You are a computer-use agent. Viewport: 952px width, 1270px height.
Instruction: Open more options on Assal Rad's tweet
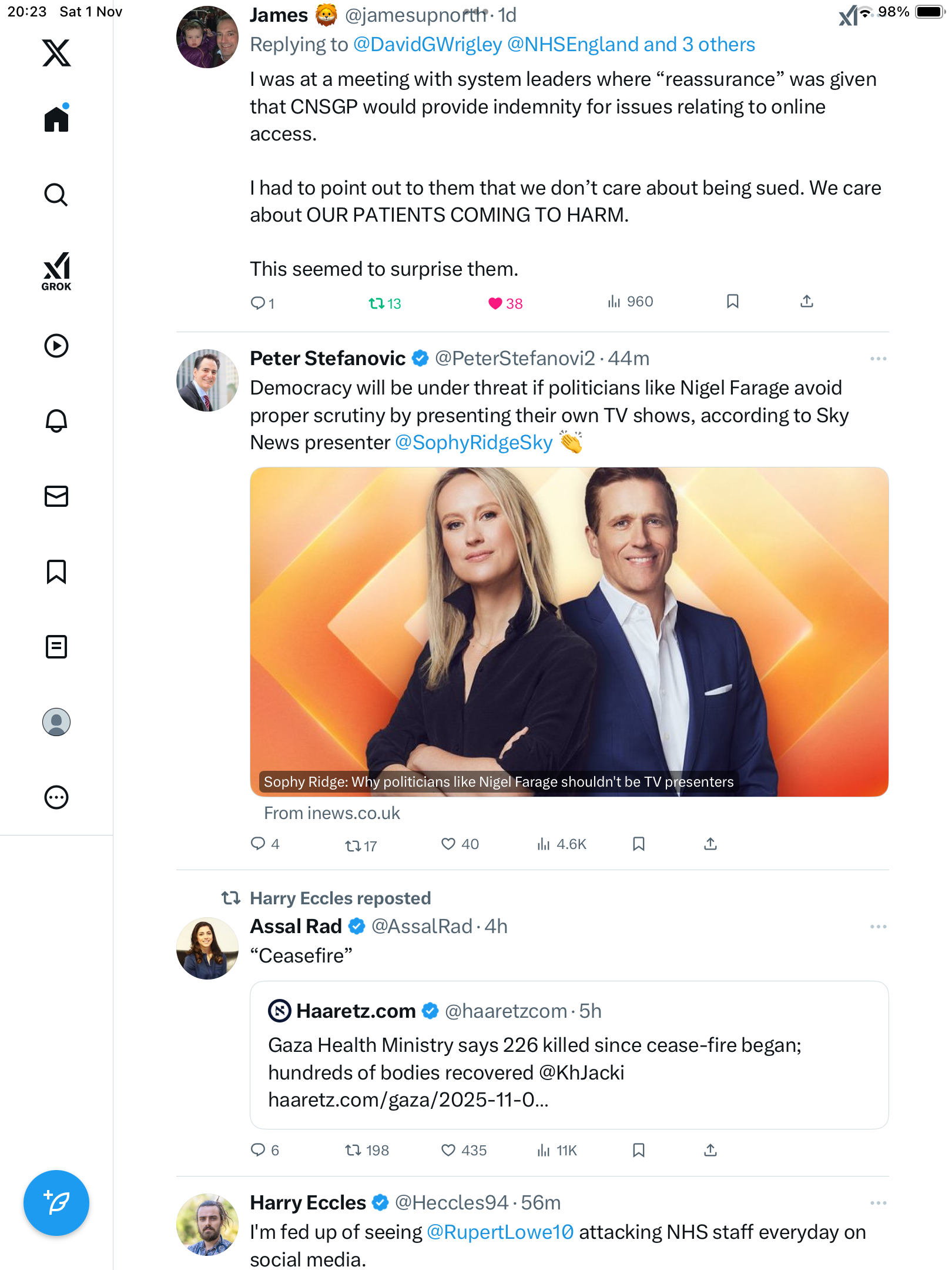tap(878, 927)
